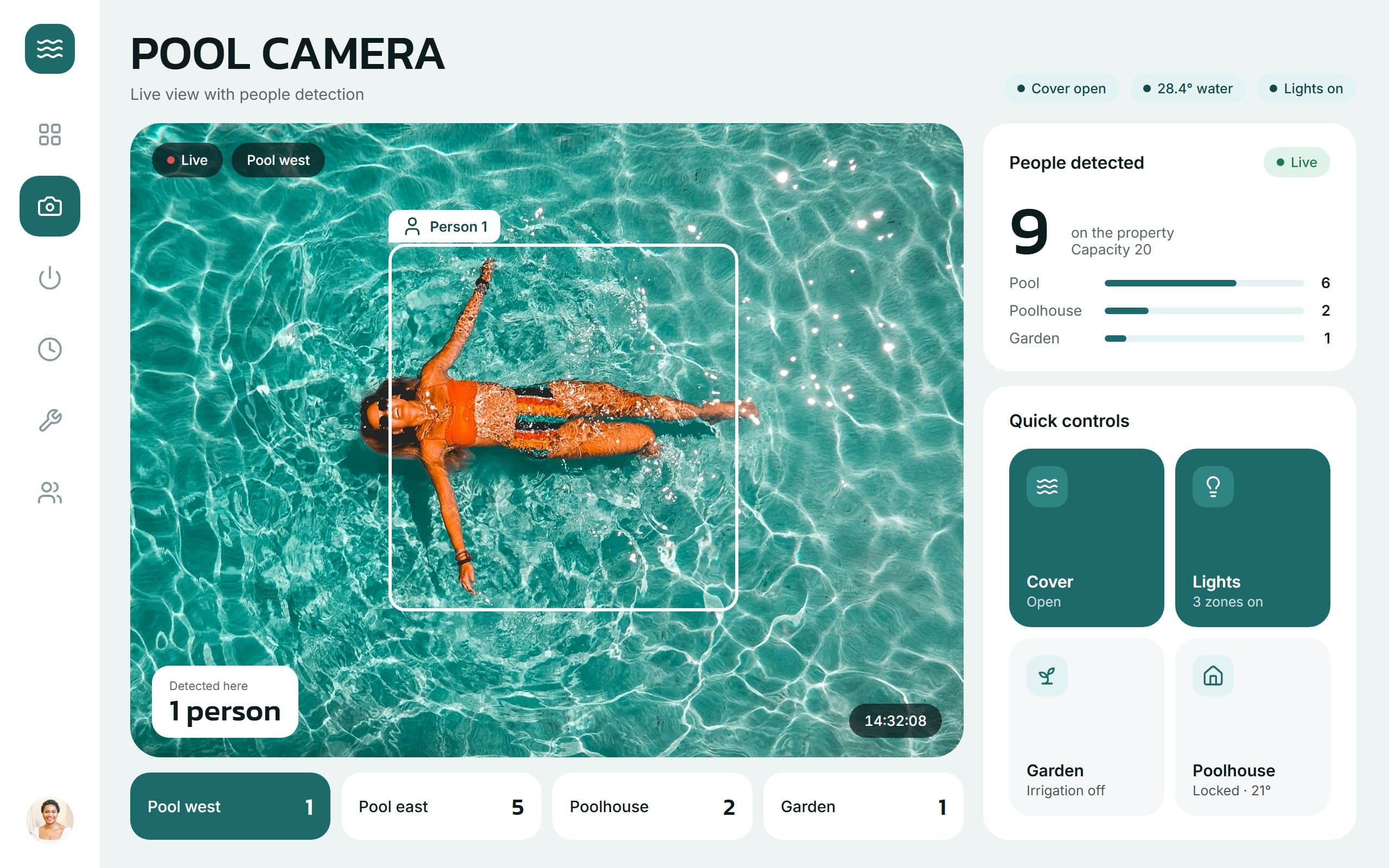The width and height of the screenshot is (1389, 868).
Task: Click the user avatar photo in sidebar
Action: pyautogui.click(x=50, y=819)
